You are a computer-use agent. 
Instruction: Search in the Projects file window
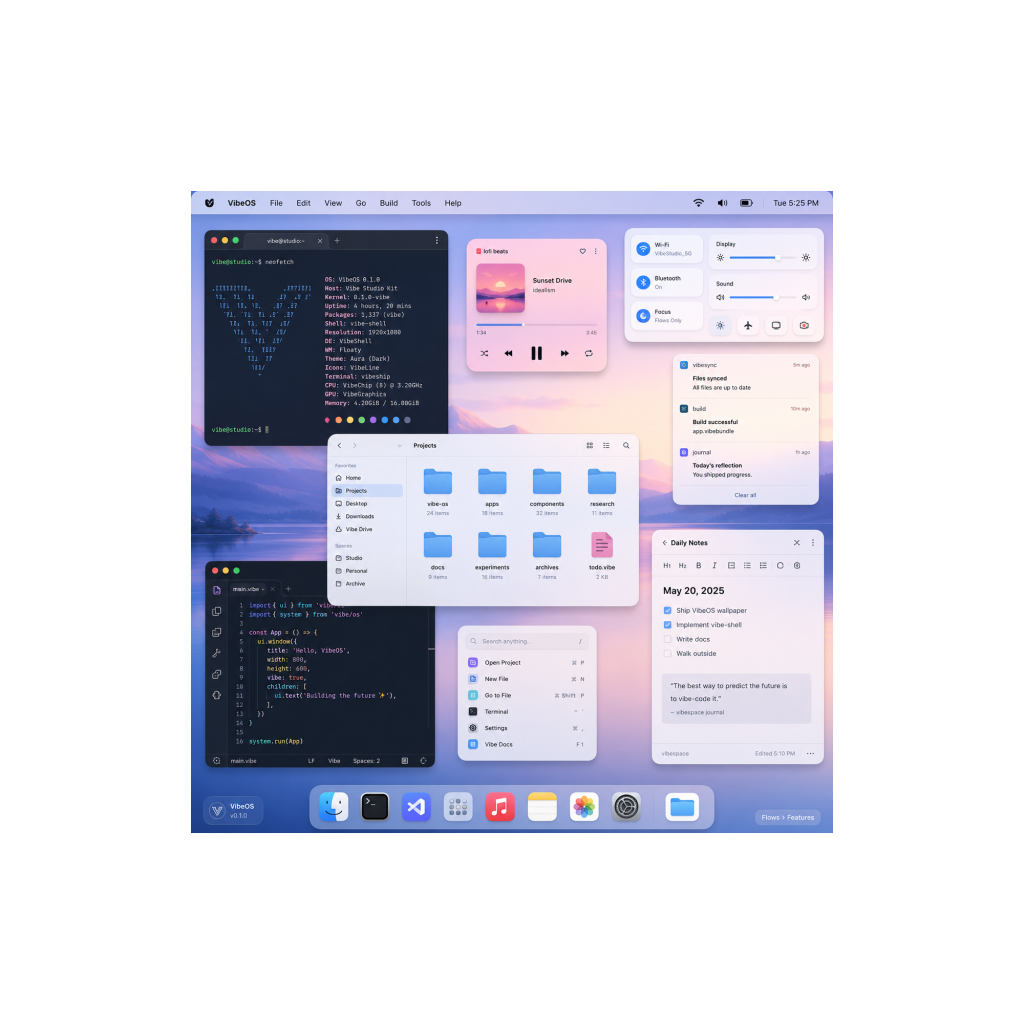coord(626,445)
